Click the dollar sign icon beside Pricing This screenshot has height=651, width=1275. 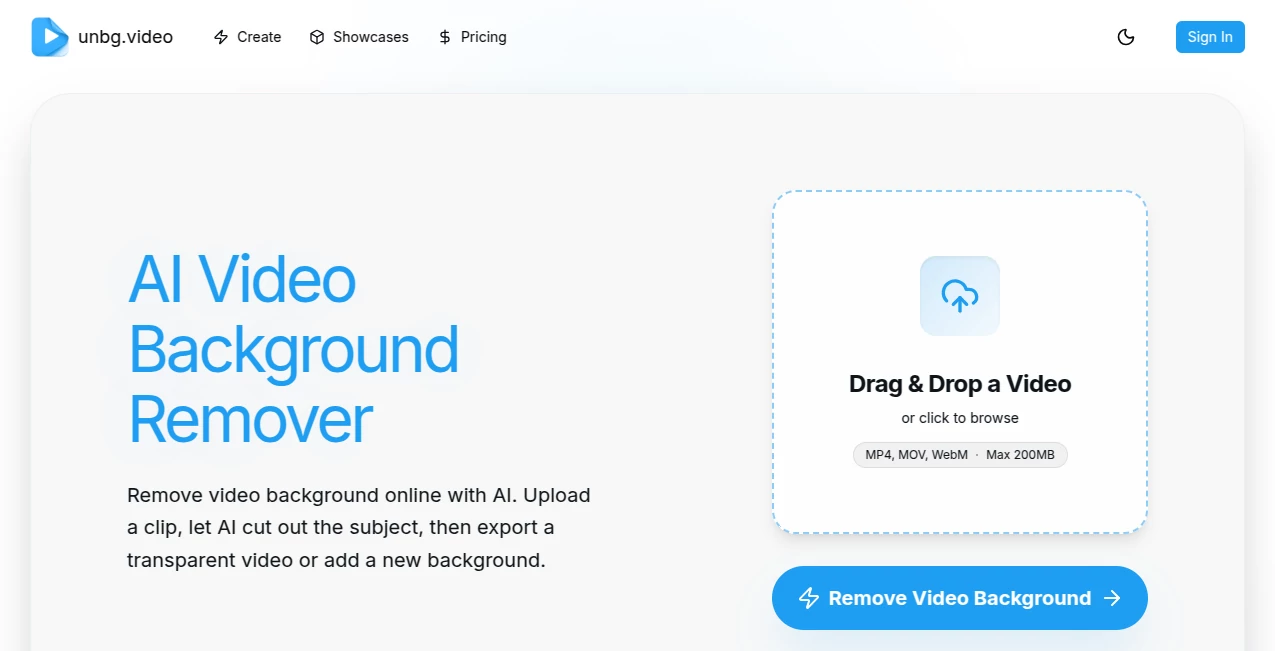click(445, 37)
